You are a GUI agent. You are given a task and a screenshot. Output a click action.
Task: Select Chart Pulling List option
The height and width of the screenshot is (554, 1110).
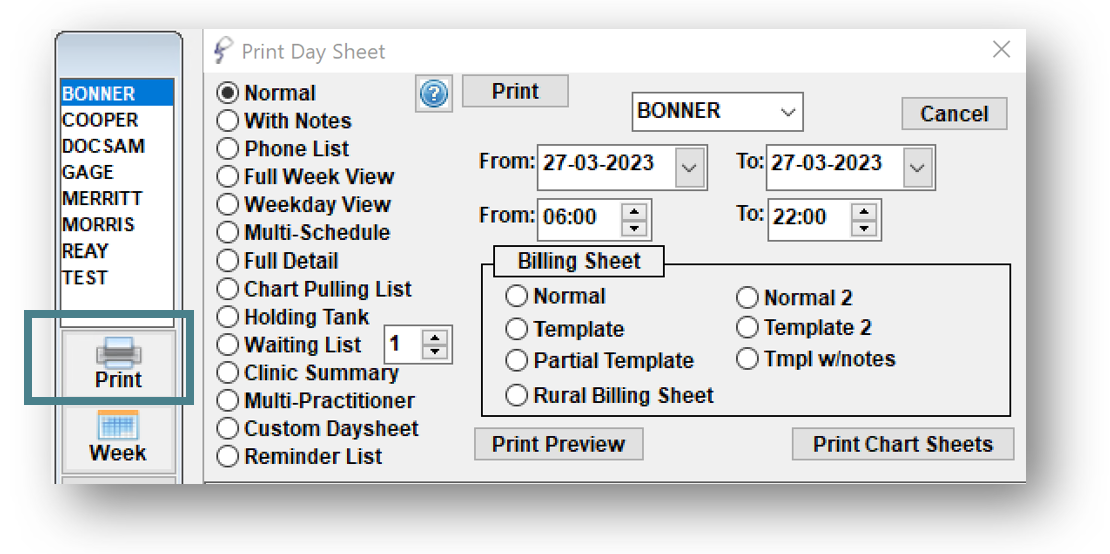[228, 289]
